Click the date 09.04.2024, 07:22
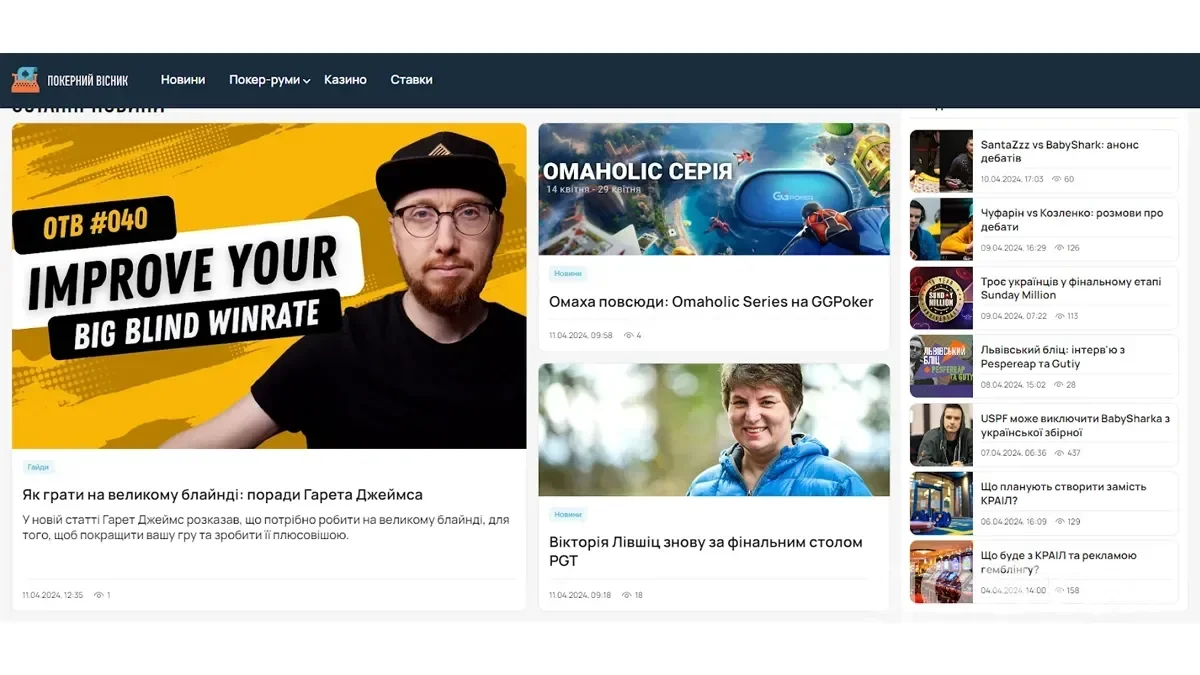The image size is (1200, 675). [x=1013, y=316]
